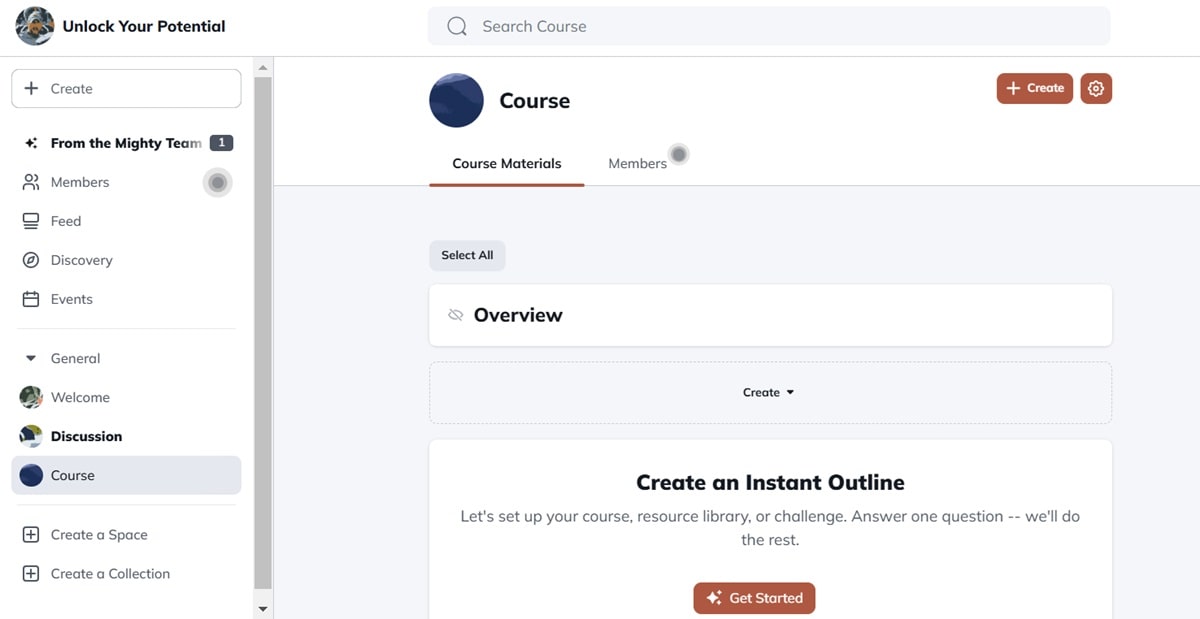
Task: Click the Search Course input field
Action: coord(780,27)
